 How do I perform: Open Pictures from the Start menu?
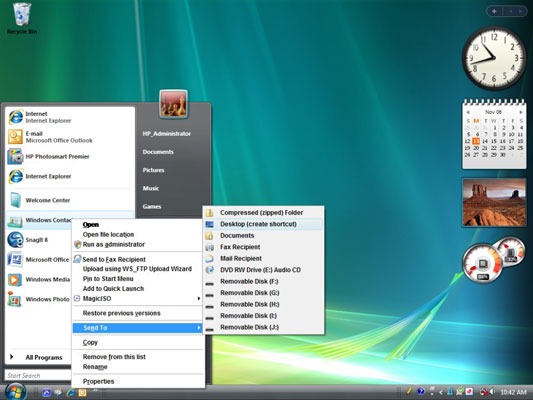[x=153, y=170]
